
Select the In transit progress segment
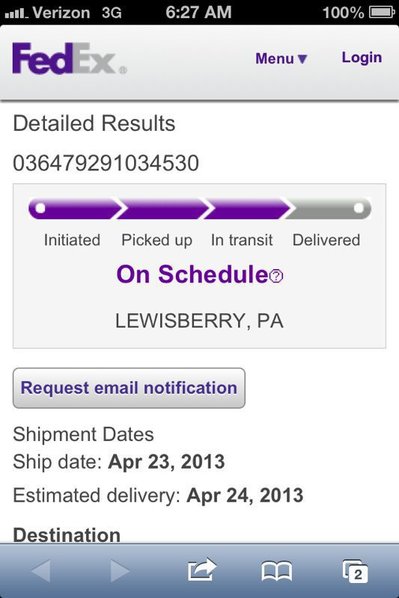pos(248,209)
